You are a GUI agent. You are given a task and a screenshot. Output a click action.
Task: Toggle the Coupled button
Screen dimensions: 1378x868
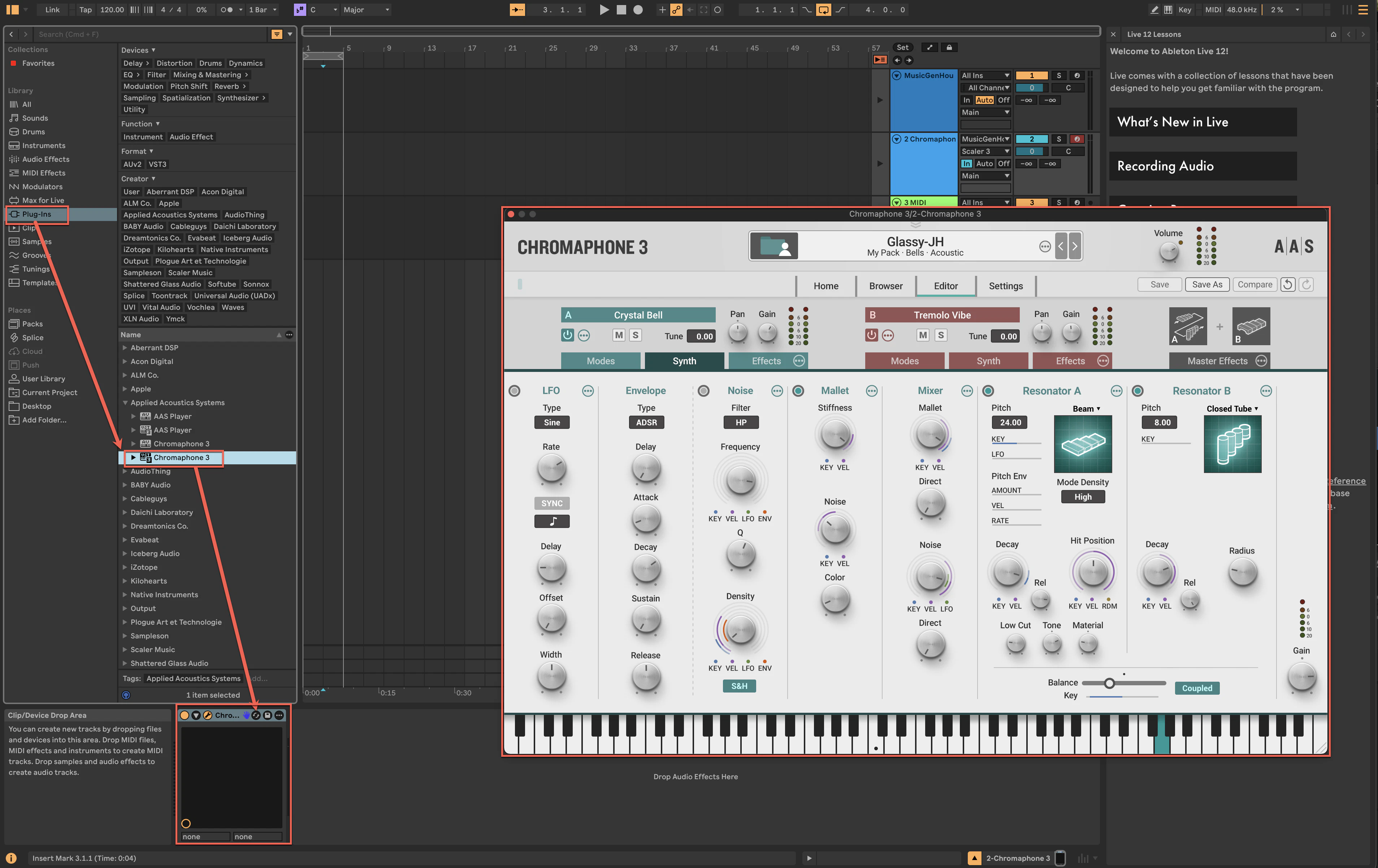point(1197,688)
